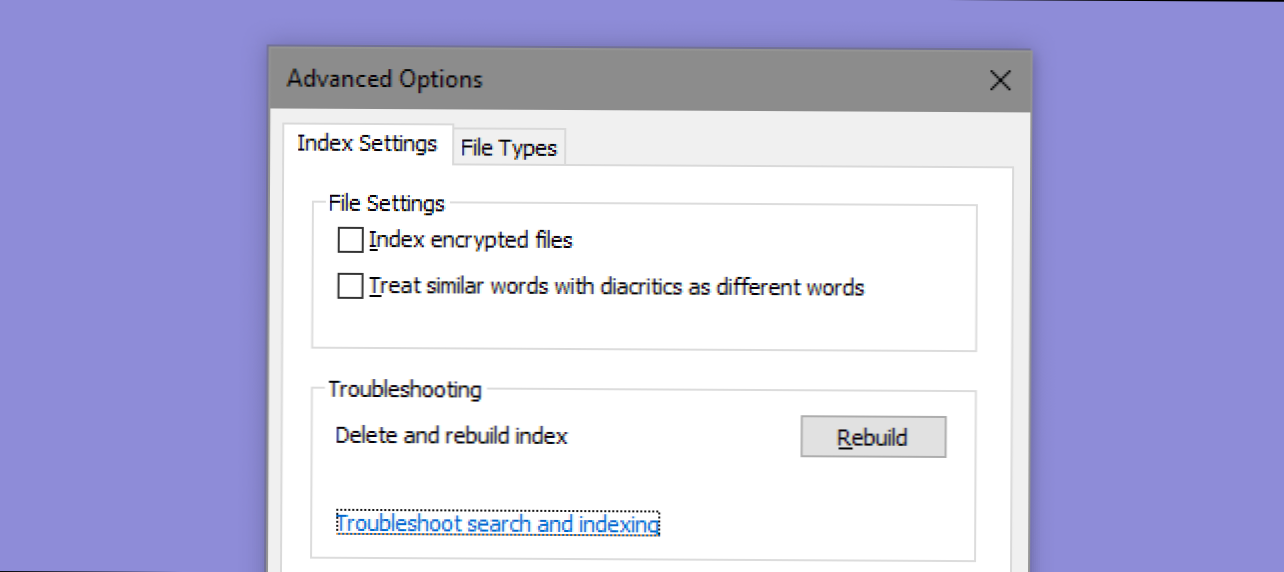The height and width of the screenshot is (572, 1284).
Task: Click the purple desktop above the dialog
Action: (642, 22)
